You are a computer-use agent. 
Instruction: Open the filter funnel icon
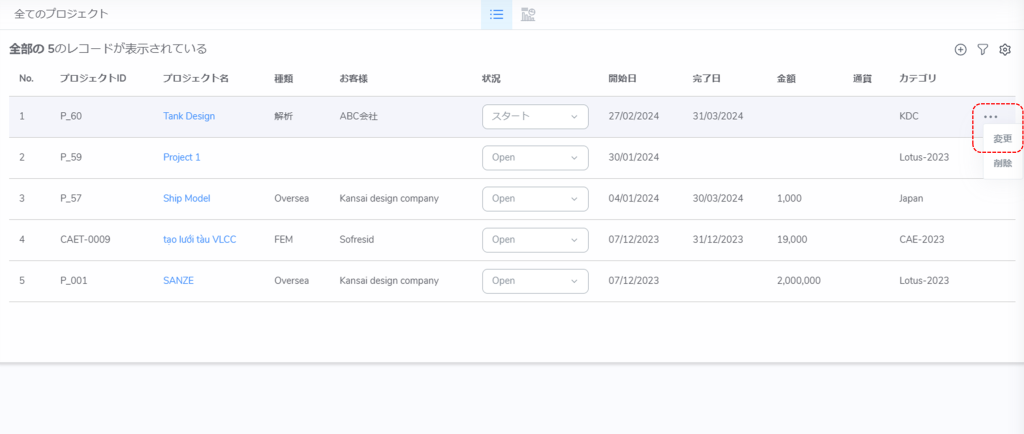tap(983, 49)
